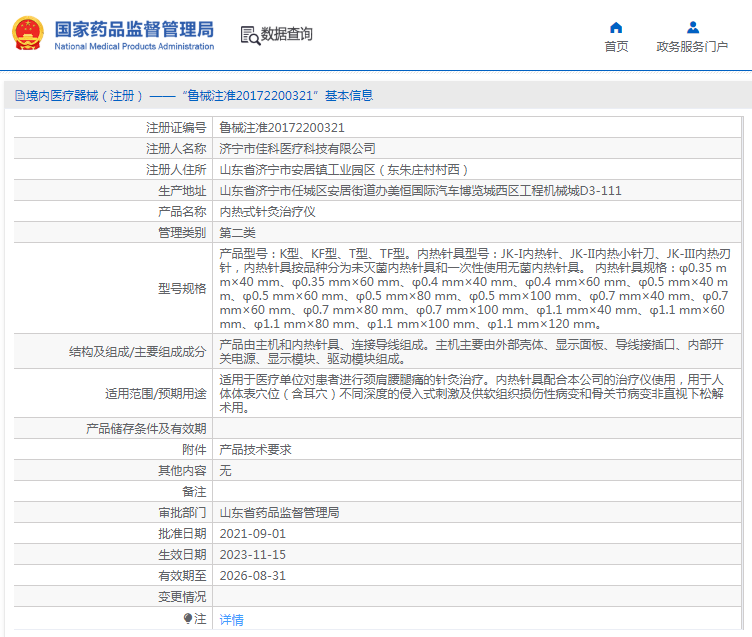The height and width of the screenshot is (637, 752).
Task: Select the 生产地址 value ending D3-111
Action: click(420, 191)
